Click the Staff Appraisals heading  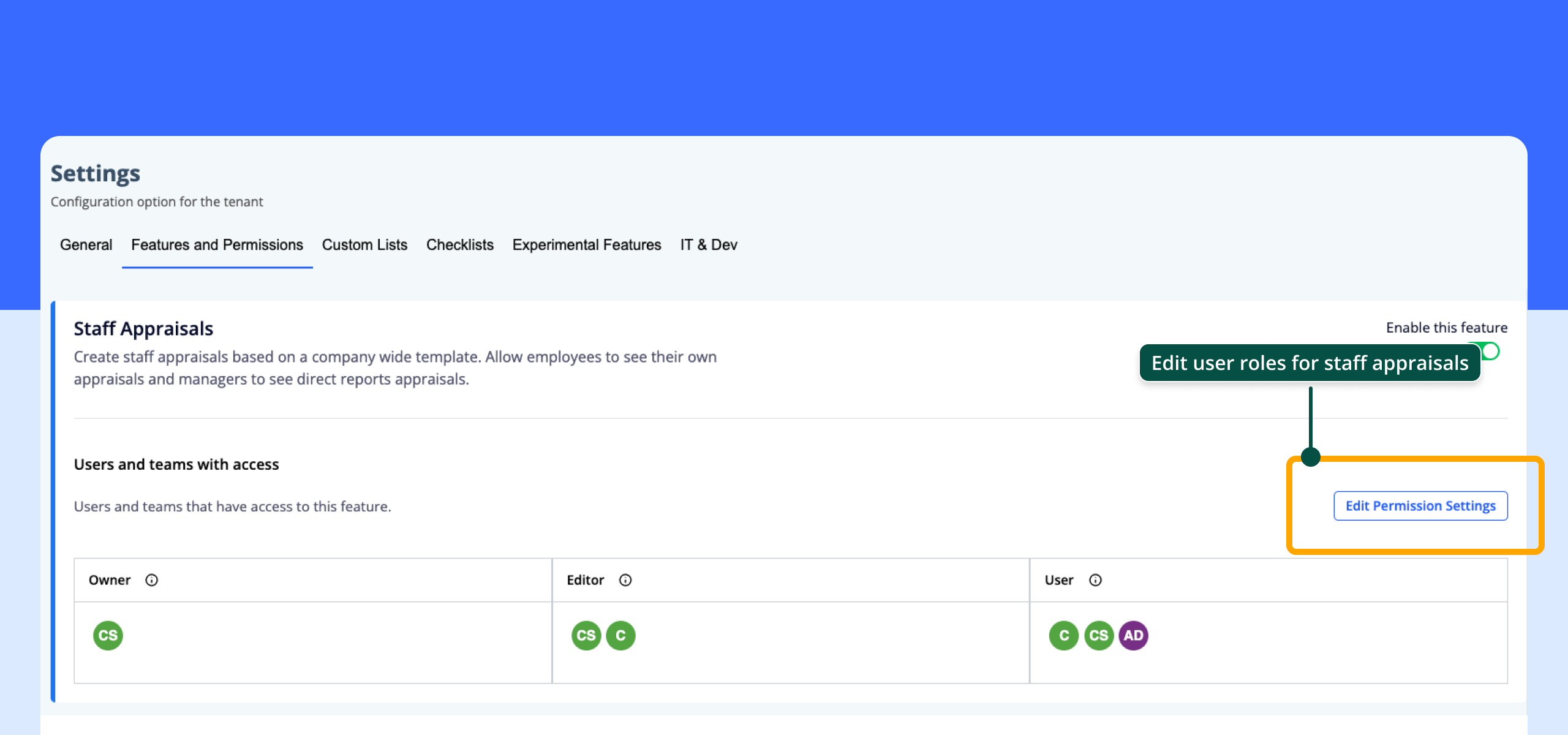coord(143,329)
